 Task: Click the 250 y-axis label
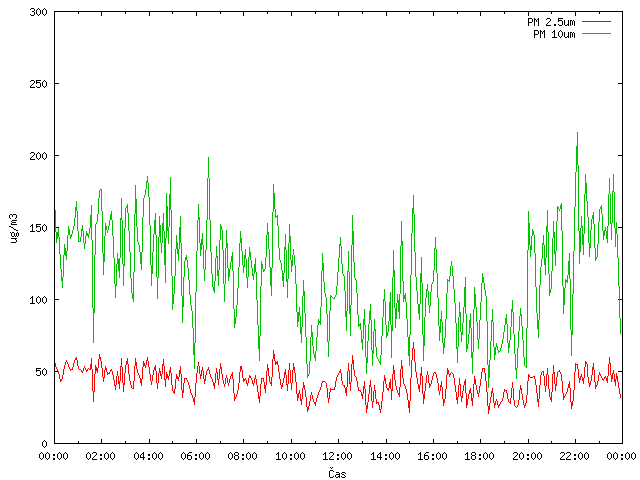pyautogui.click(x=39, y=84)
